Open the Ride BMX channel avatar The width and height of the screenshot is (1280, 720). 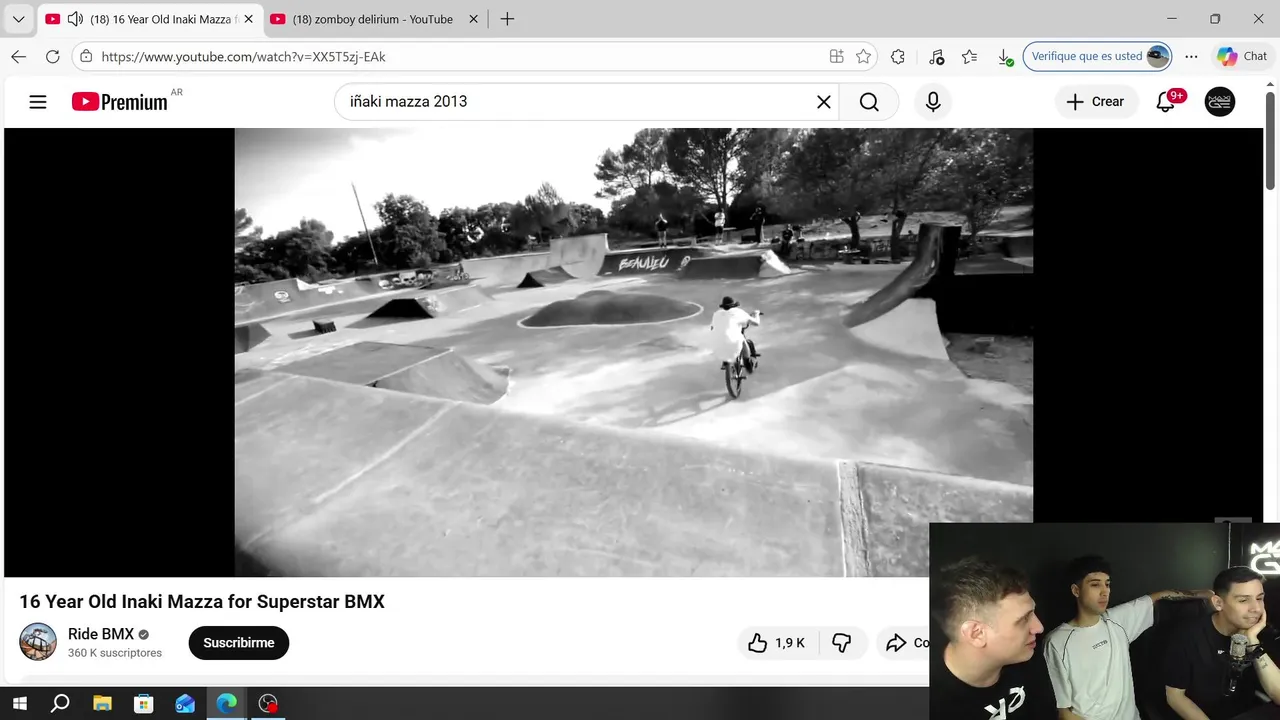38,642
